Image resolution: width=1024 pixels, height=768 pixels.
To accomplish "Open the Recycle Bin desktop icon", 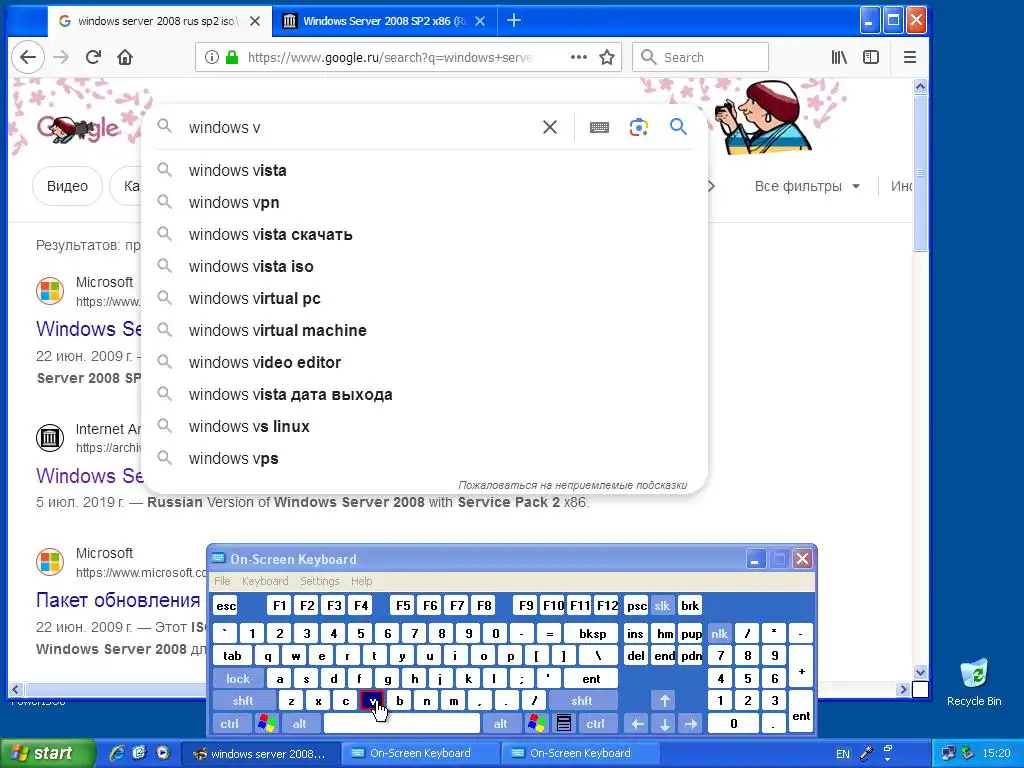I will (x=974, y=682).
